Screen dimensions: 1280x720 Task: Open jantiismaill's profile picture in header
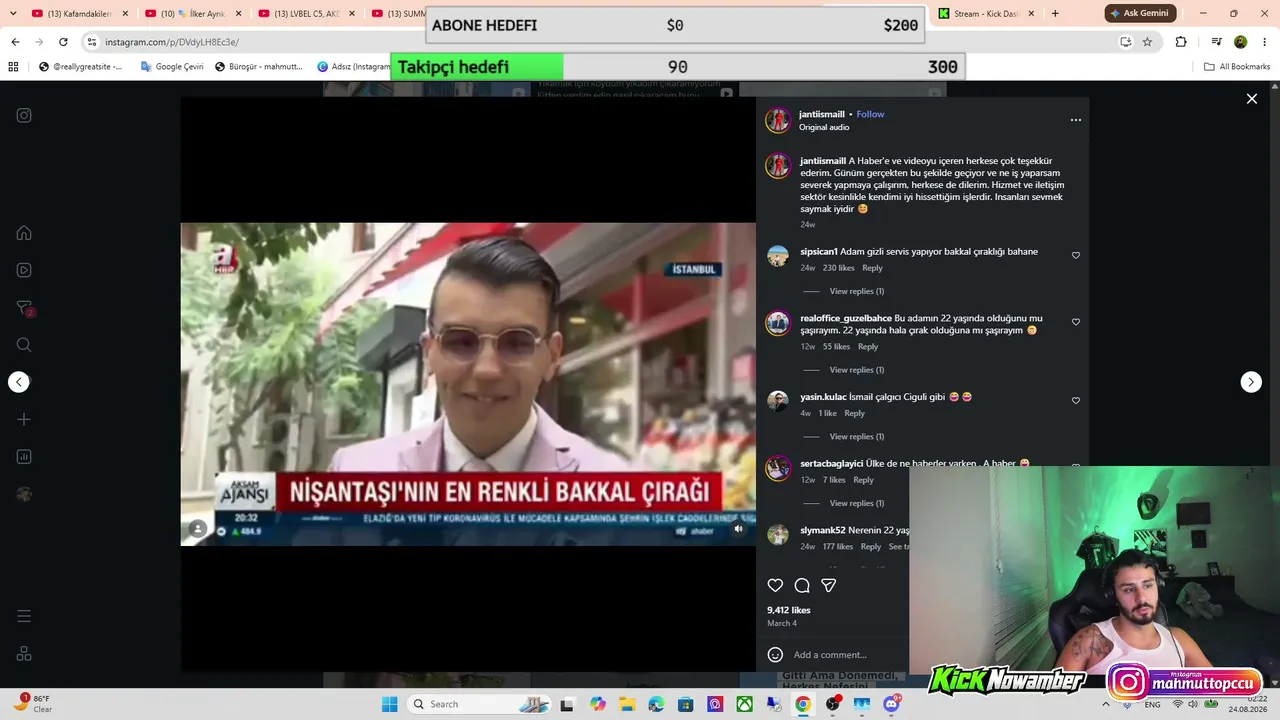click(x=778, y=120)
